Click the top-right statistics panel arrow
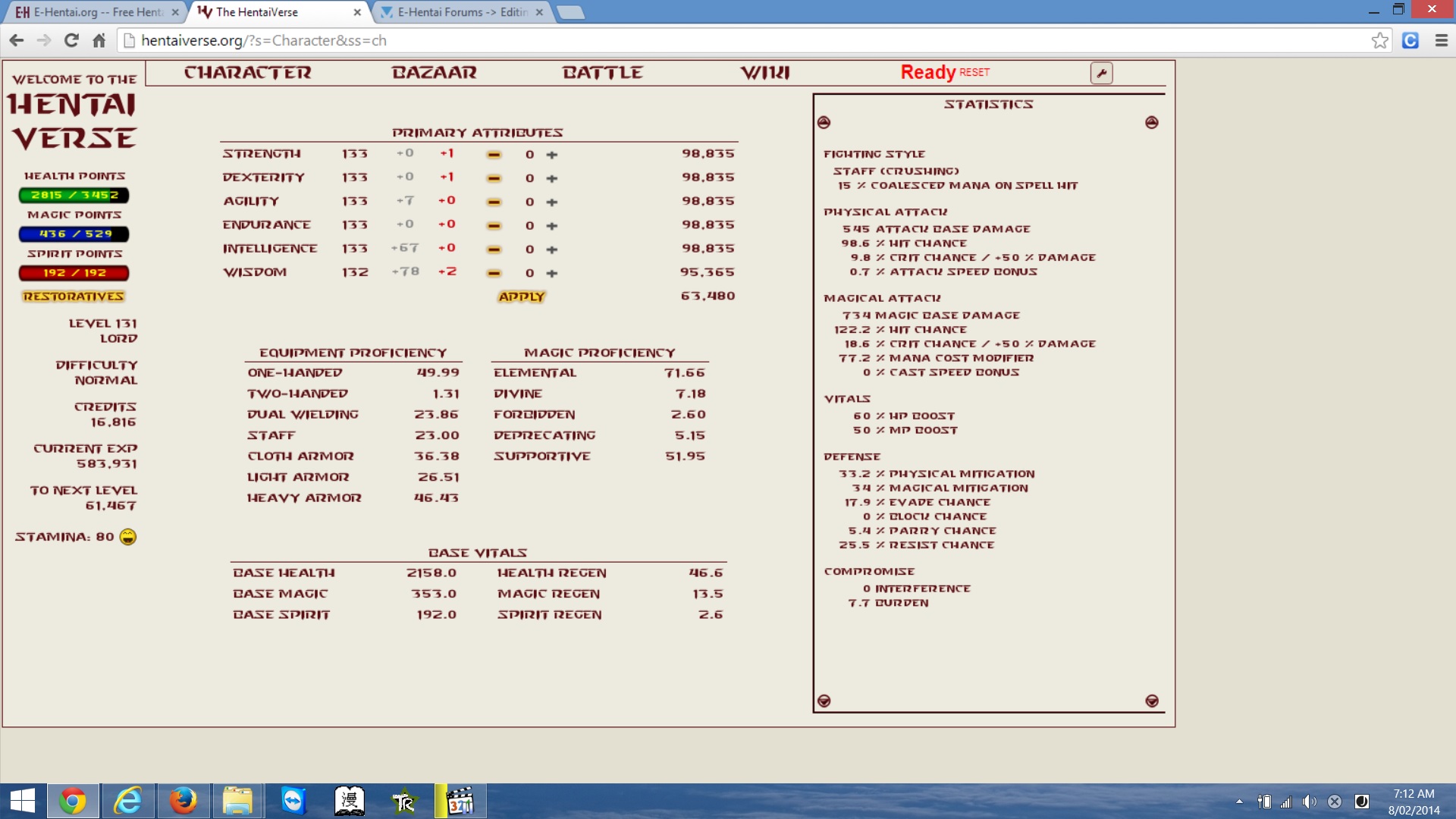Image resolution: width=1456 pixels, height=819 pixels. (x=1152, y=122)
